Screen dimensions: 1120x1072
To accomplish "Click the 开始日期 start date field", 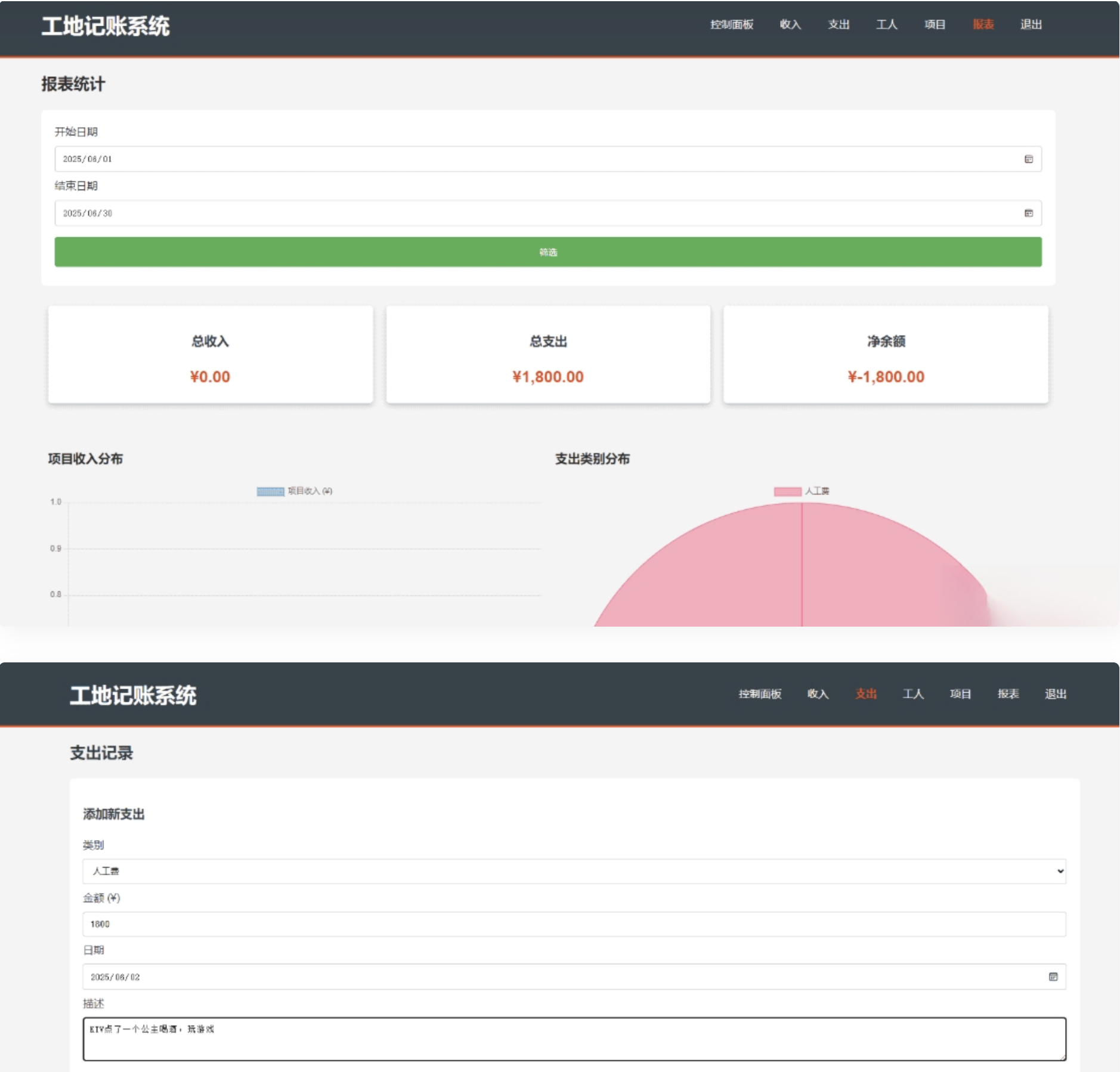I will (x=537, y=159).
